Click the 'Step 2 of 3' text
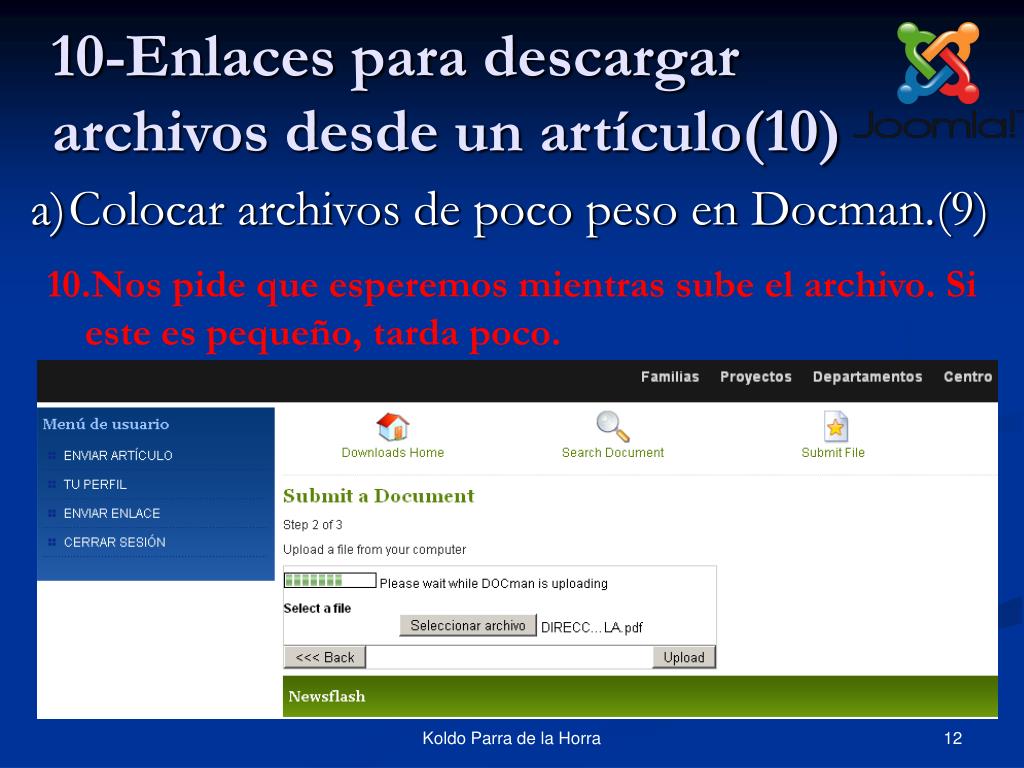This screenshot has height=768, width=1024. coord(312,524)
